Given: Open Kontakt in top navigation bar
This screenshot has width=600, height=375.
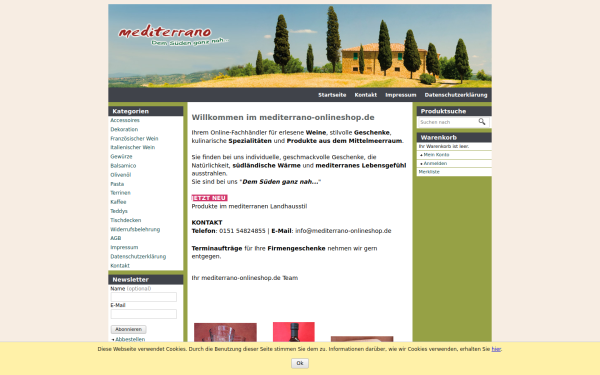Looking at the screenshot, I should point(365,95).
